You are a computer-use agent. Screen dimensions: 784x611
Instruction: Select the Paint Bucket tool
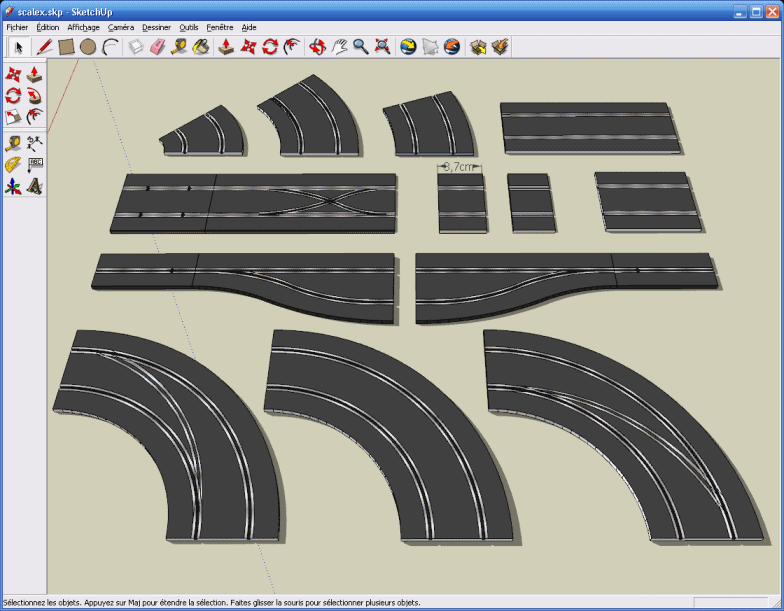coord(201,46)
